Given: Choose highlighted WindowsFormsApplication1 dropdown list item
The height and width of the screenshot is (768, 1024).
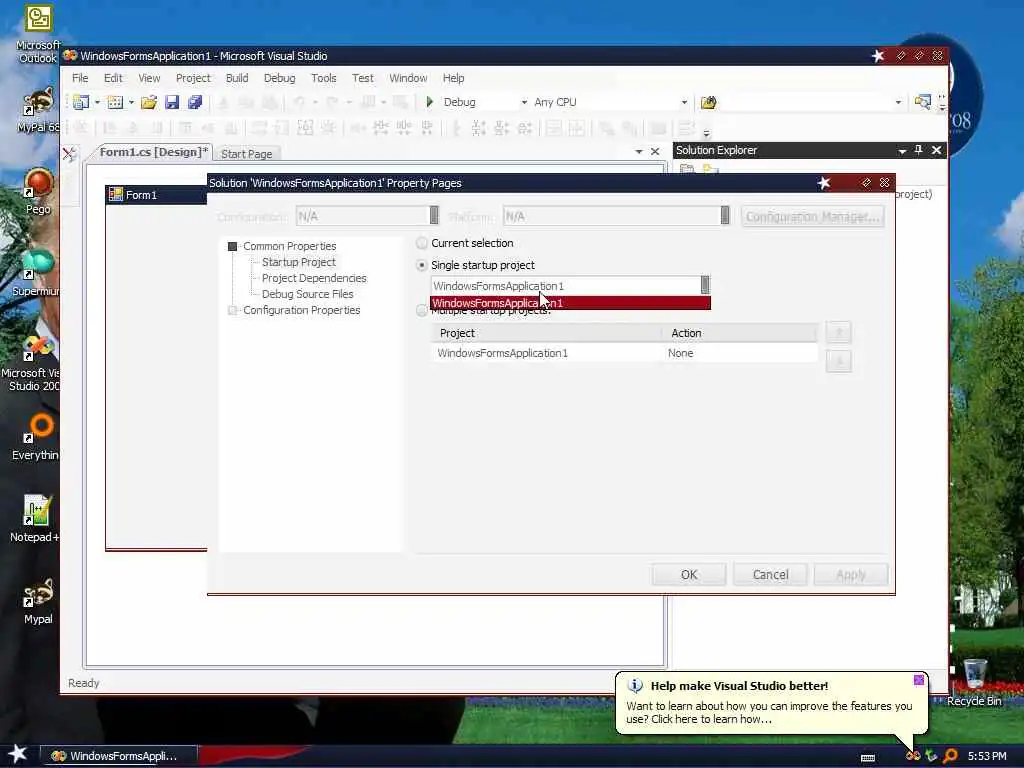Looking at the screenshot, I should point(570,302).
